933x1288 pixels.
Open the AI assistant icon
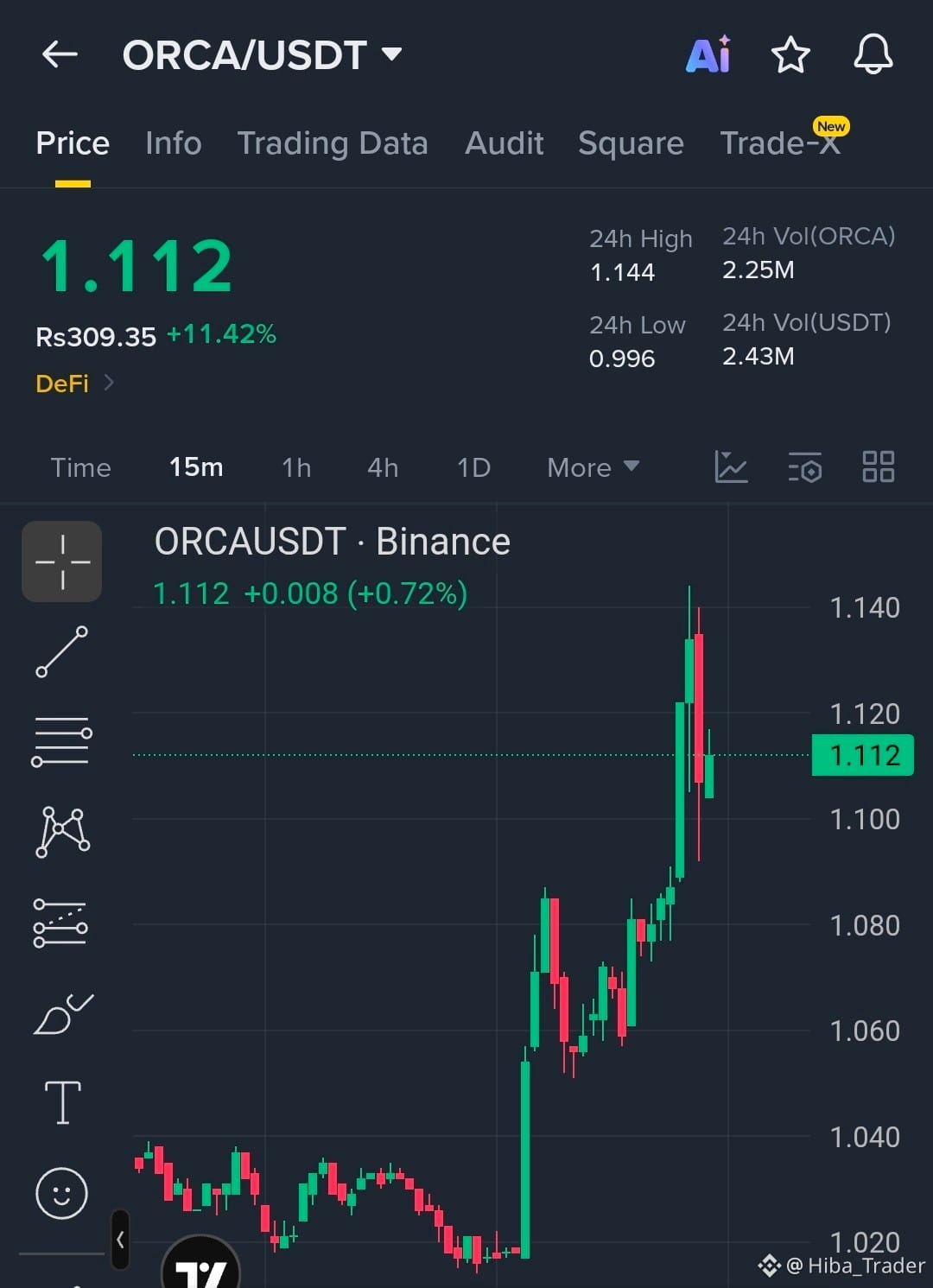pos(708,54)
